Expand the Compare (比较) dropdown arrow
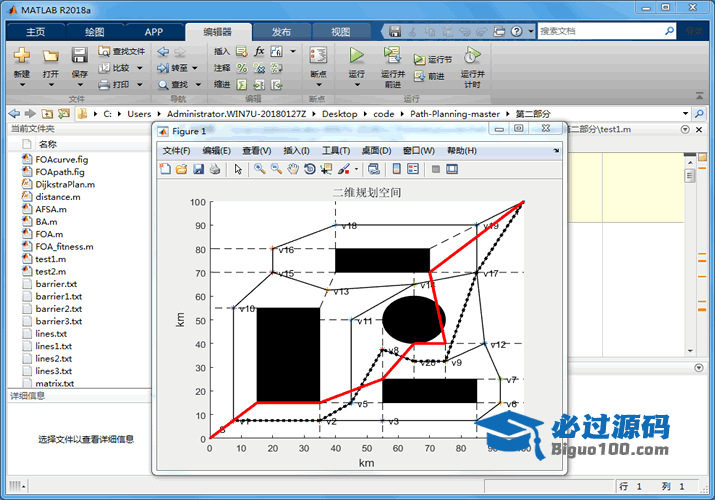The image size is (715, 500). (140, 68)
